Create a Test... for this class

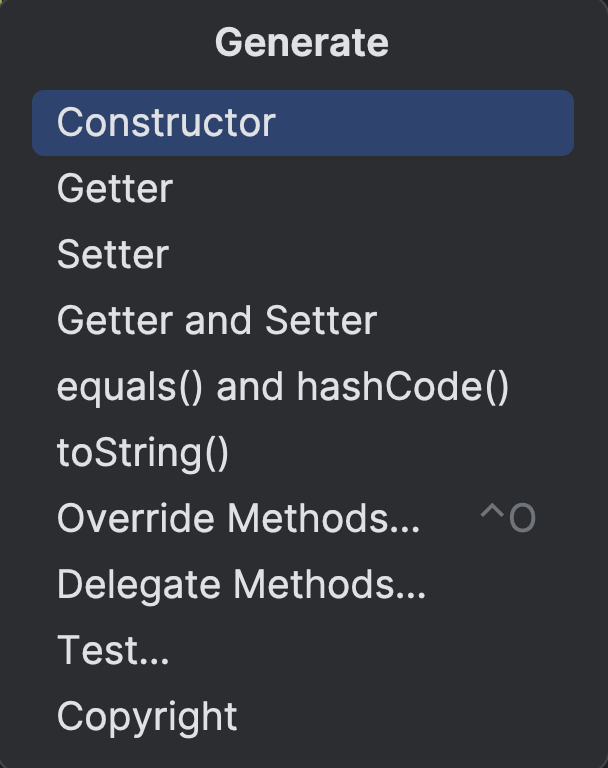pos(113,651)
